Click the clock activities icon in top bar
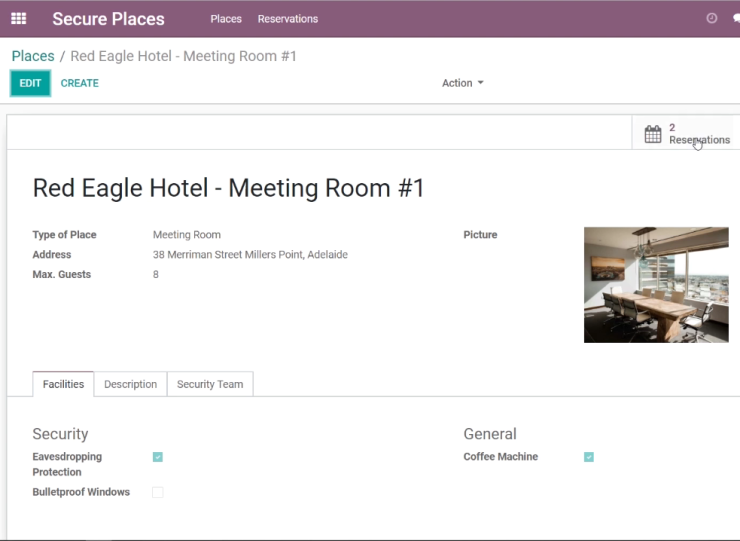The height and width of the screenshot is (541, 740). tap(711, 18)
